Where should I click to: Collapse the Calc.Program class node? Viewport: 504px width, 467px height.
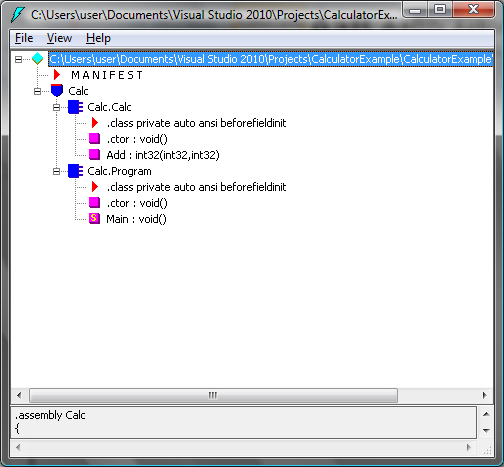(56, 171)
